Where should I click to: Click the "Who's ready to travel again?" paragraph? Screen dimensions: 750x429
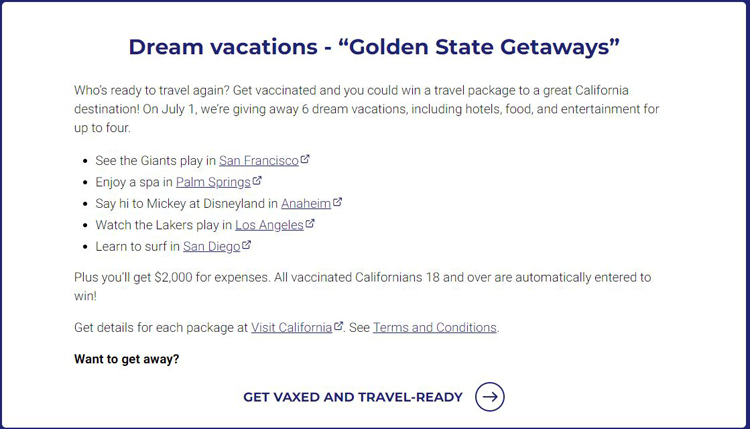(x=366, y=109)
